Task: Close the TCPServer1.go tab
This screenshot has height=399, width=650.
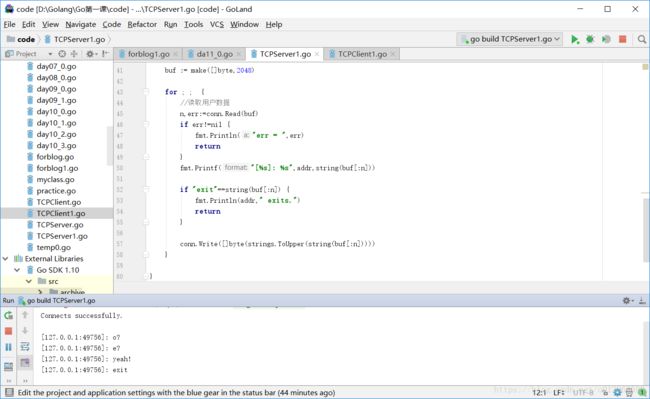Action: point(317,54)
